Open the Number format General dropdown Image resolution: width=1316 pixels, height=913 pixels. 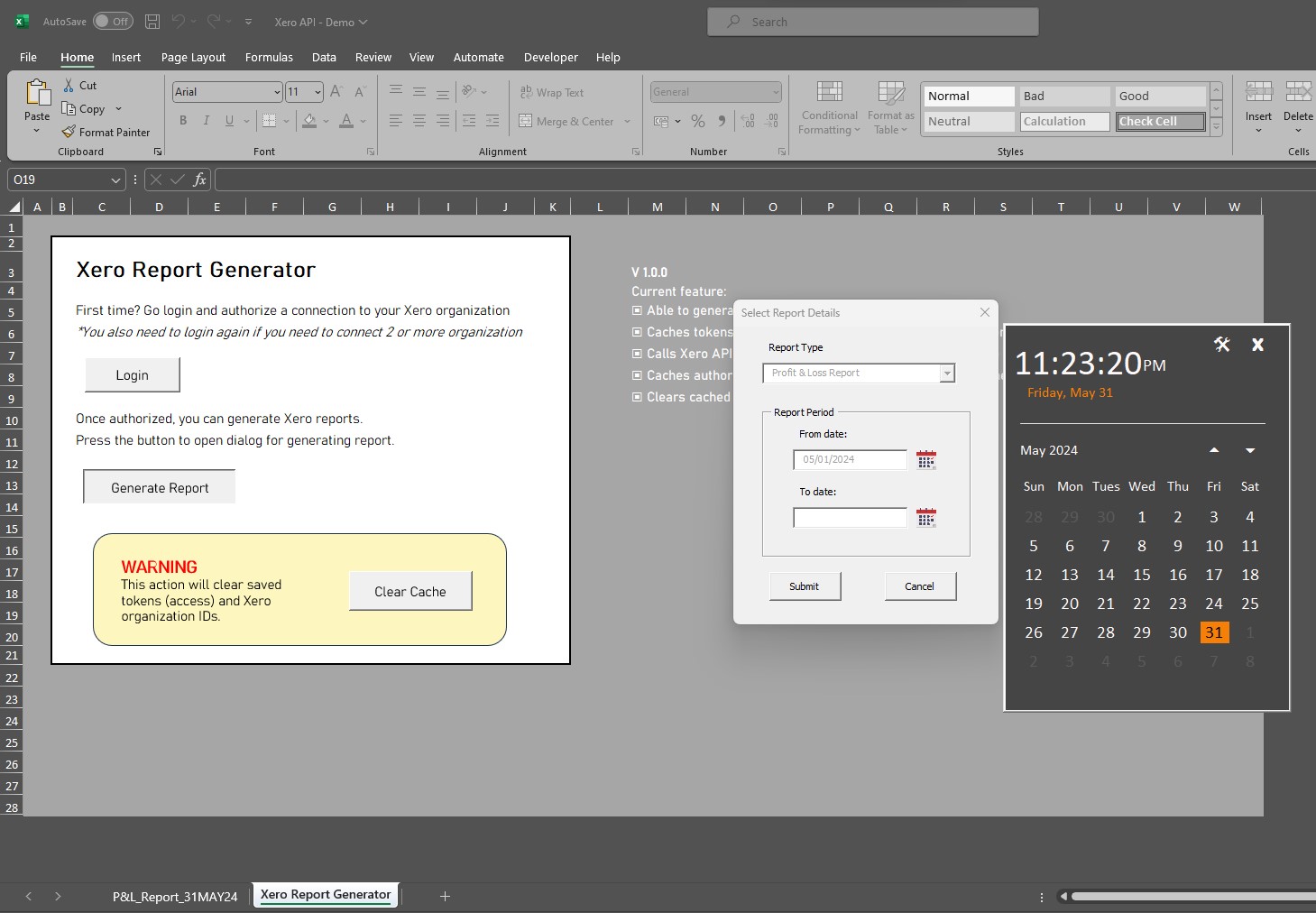(776, 92)
